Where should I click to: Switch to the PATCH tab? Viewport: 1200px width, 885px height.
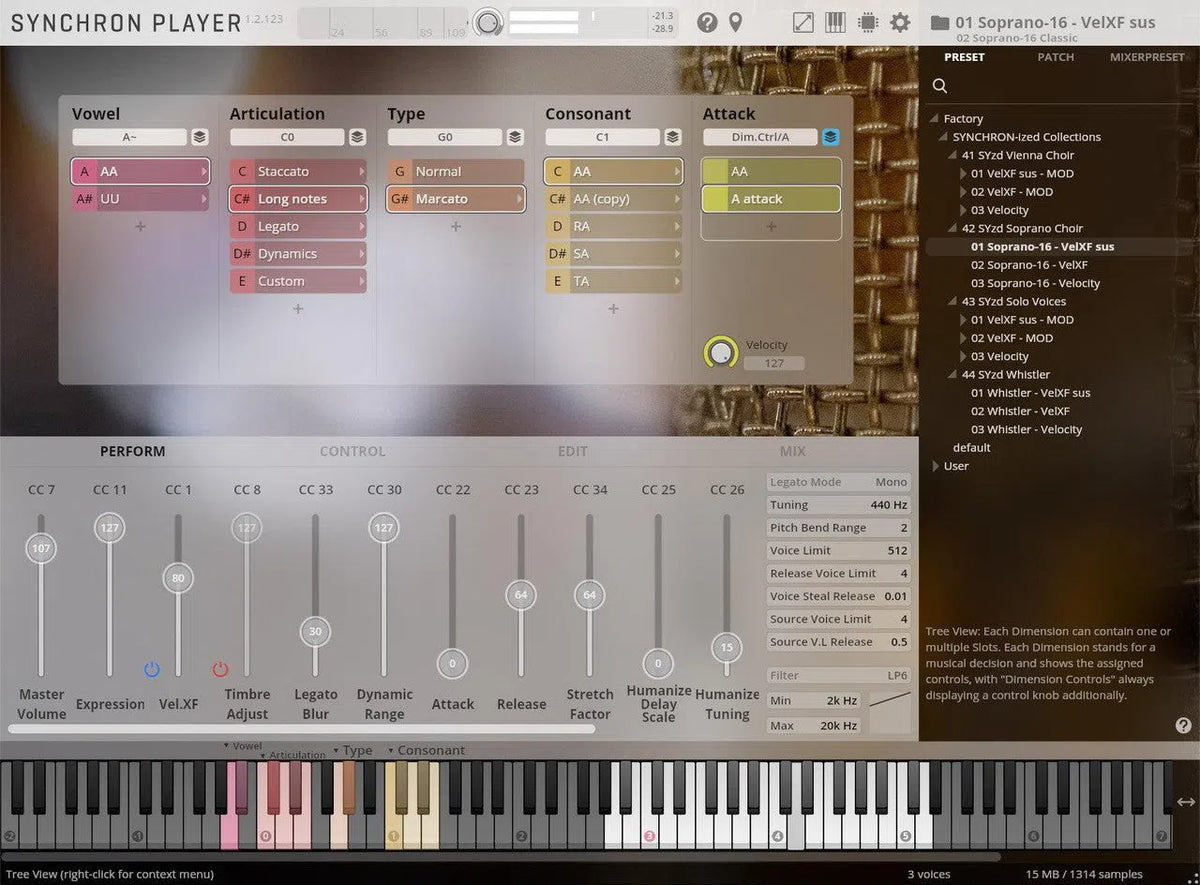tap(1055, 57)
